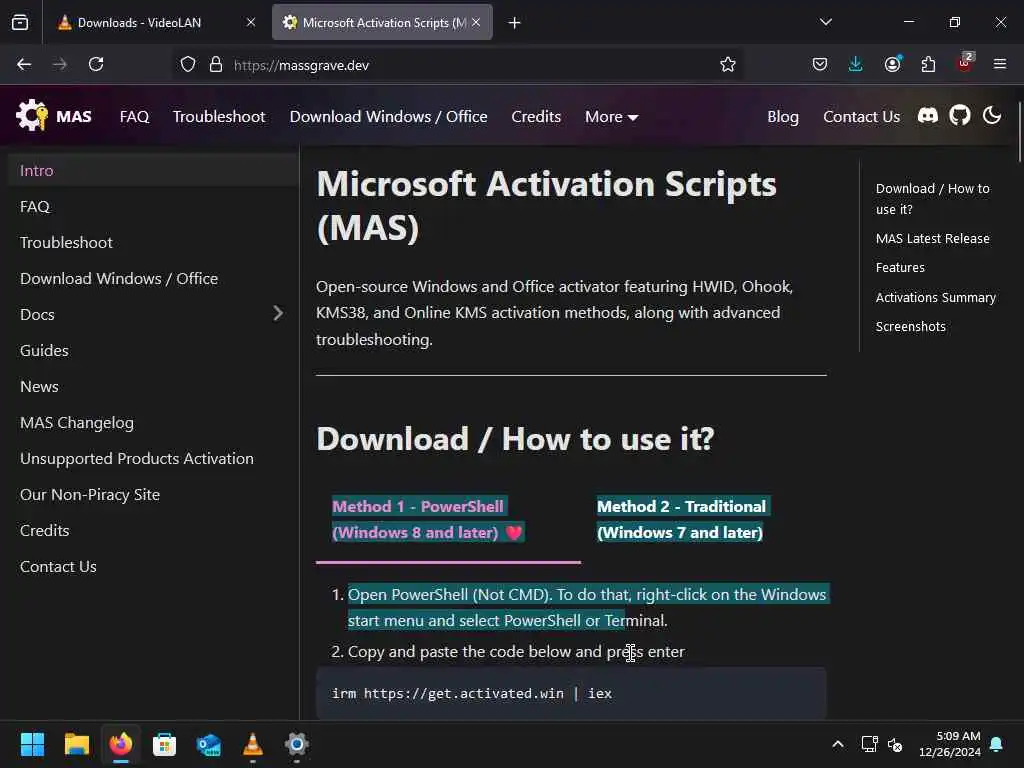Viewport: 1024px width, 768px height.
Task: Select Troubleshoot in the sidebar
Action: click(x=153, y=242)
